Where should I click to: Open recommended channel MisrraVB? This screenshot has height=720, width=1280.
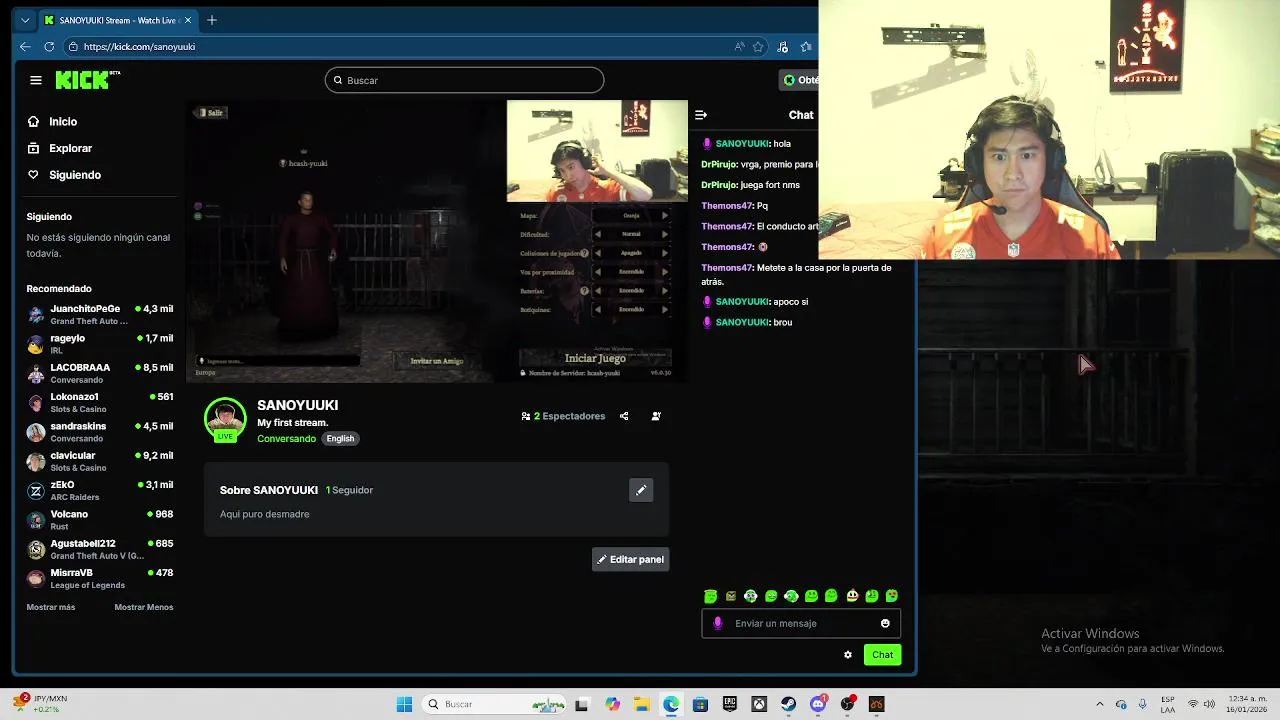[x=100, y=579]
